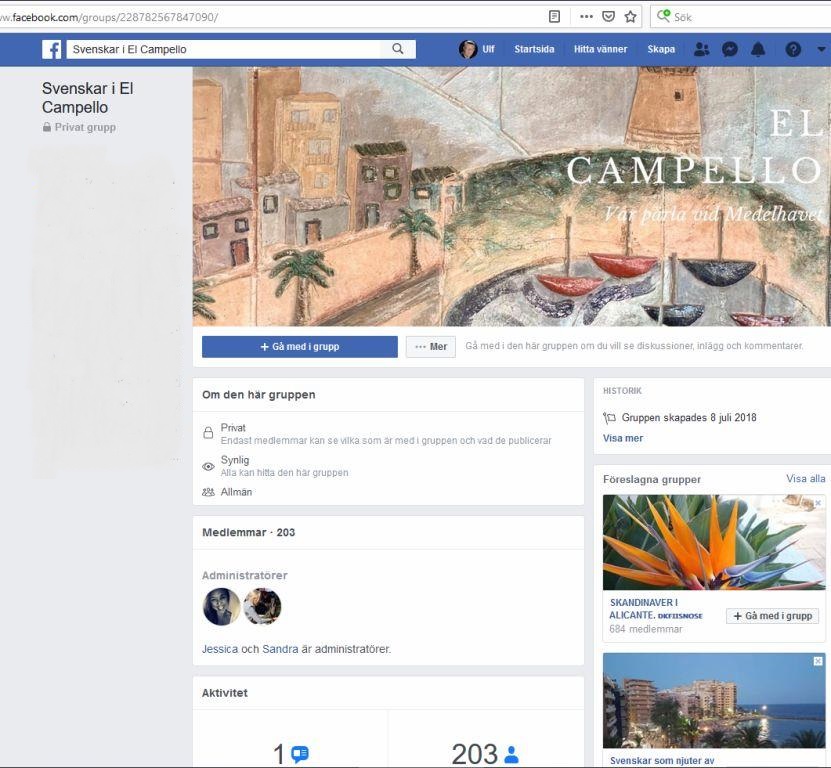
Task: Click the Firefox search engine icon
Action: [x=663, y=16]
